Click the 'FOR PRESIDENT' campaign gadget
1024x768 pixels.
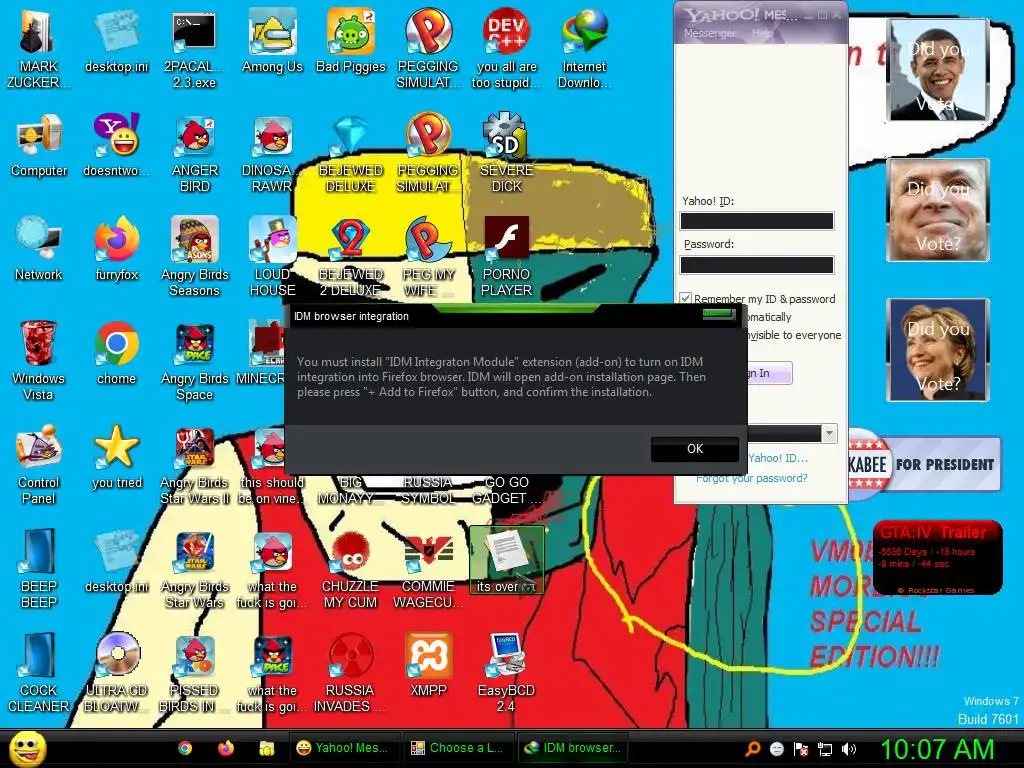pyautogui.click(x=925, y=464)
